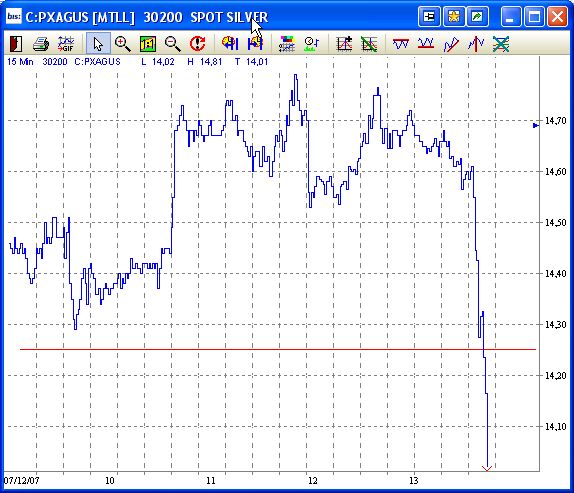The image size is (574, 493).
Task: Click the exit door icon in toolbar
Action: pos(16,44)
